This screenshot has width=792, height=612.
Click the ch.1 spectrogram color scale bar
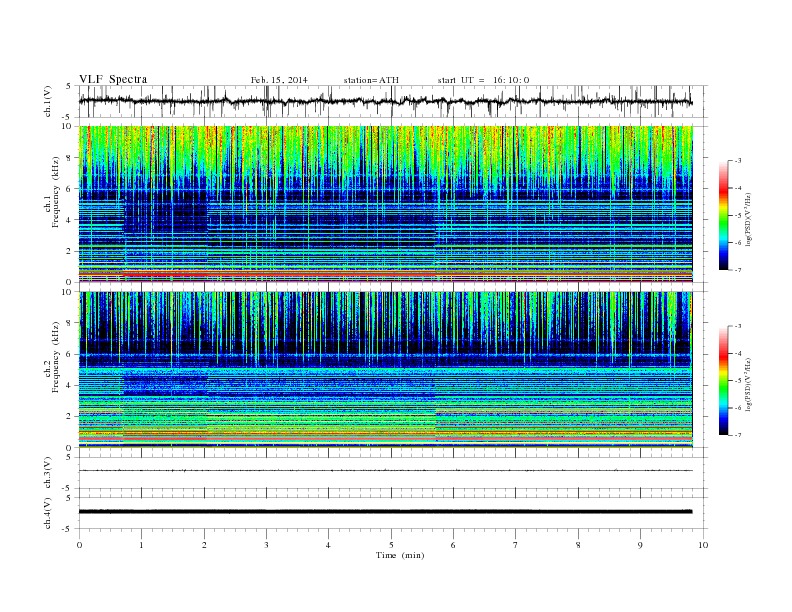724,215
